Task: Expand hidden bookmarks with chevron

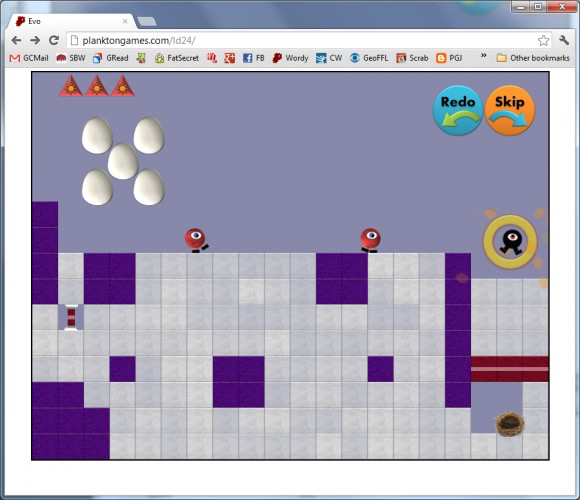Action: (x=483, y=55)
